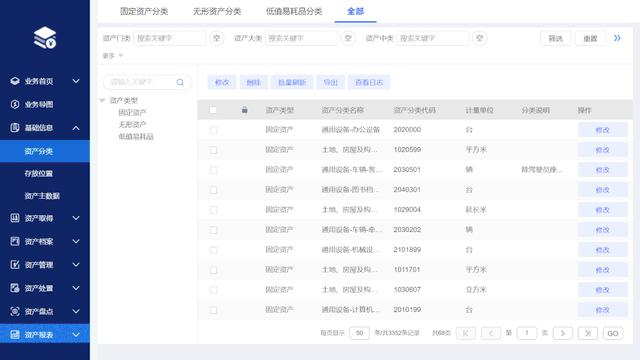
Task: Expand the 业务首页 menu chevron
Action: [76, 81]
